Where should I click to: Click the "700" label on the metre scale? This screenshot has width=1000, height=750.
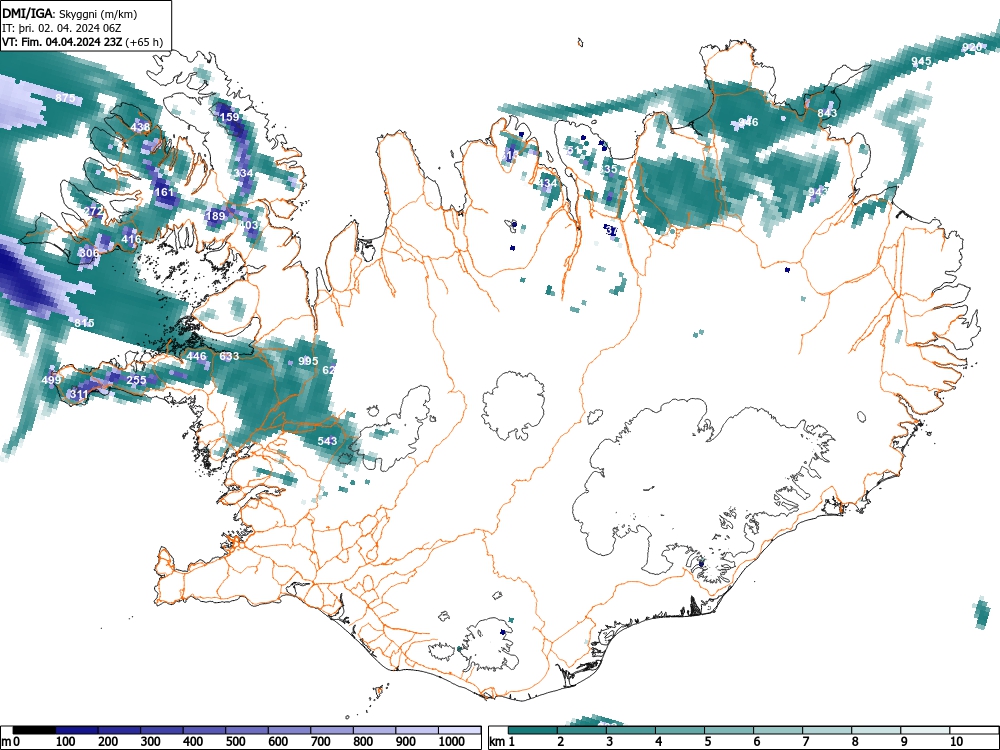pos(321,742)
